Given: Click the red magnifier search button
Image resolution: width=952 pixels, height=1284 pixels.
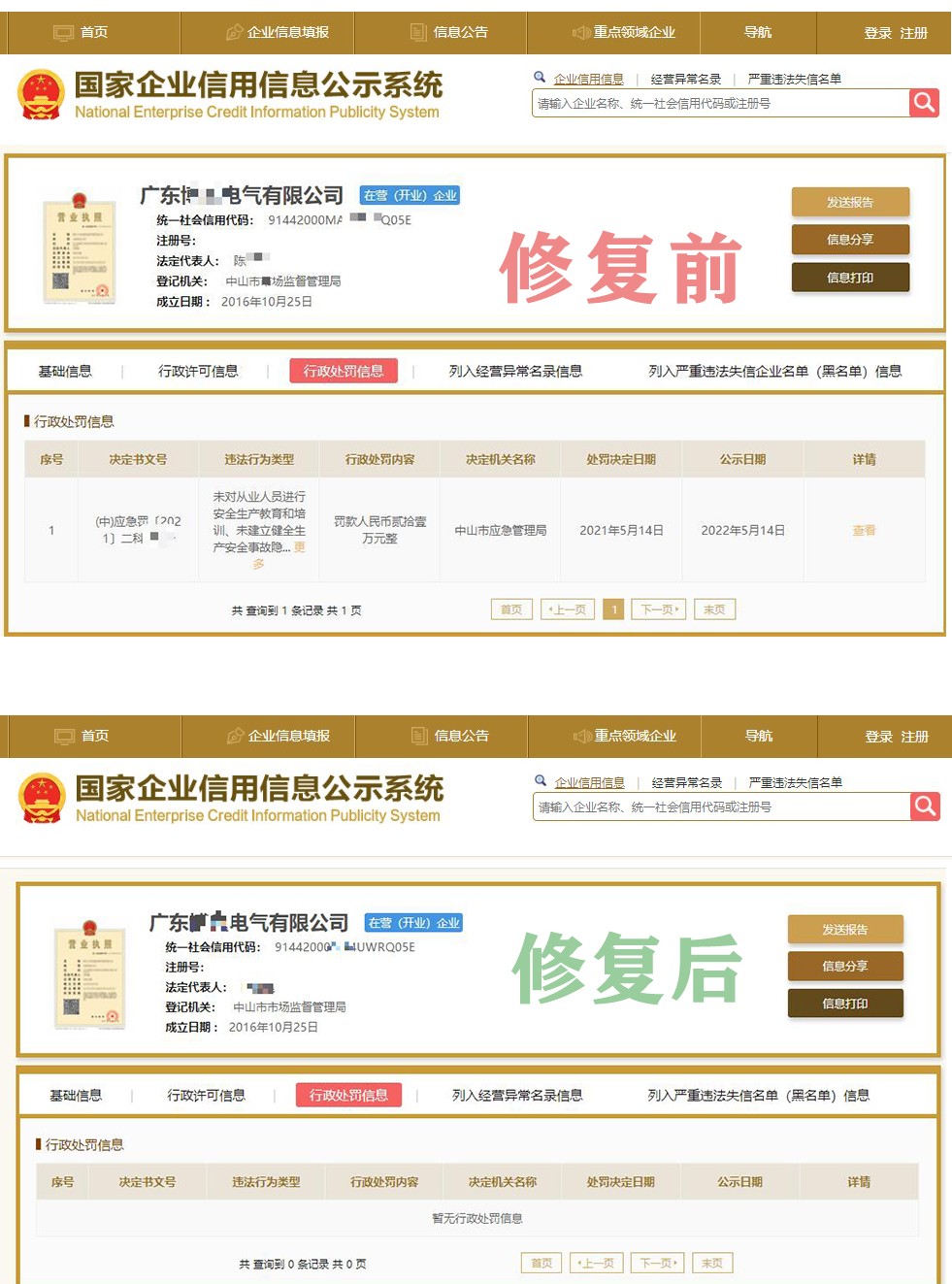Looking at the screenshot, I should [x=922, y=102].
